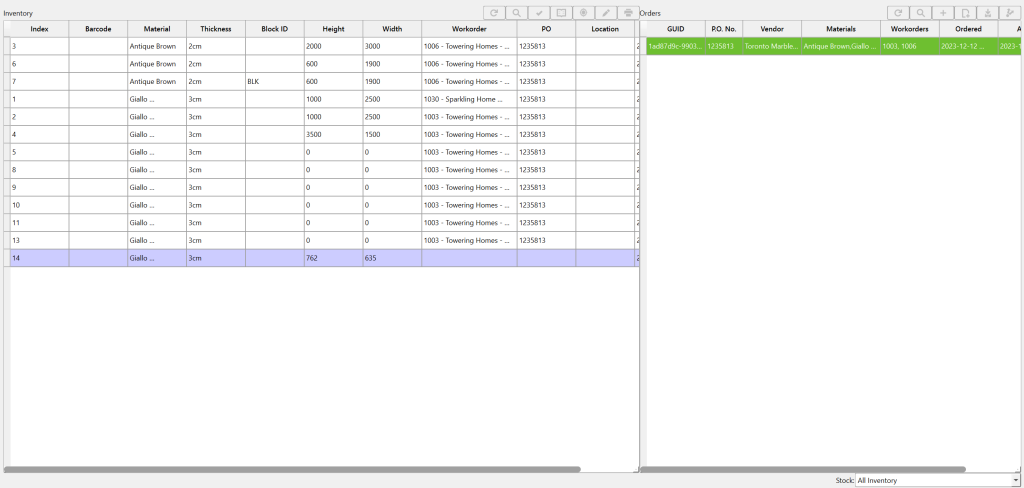Click the Inventory refresh icon
This screenshot has height=488, width=1024.
click(x=494, y=13)
